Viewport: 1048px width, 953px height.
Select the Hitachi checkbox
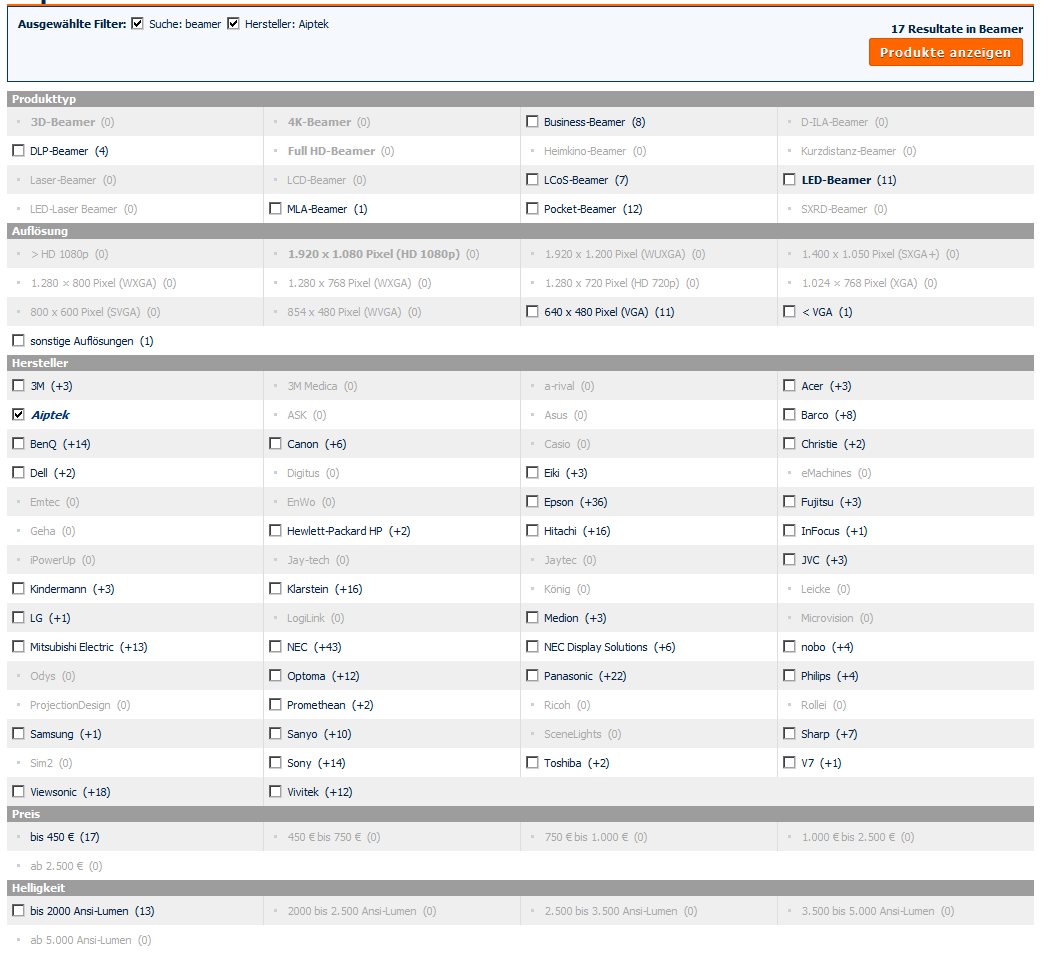(x=532, y=531)
